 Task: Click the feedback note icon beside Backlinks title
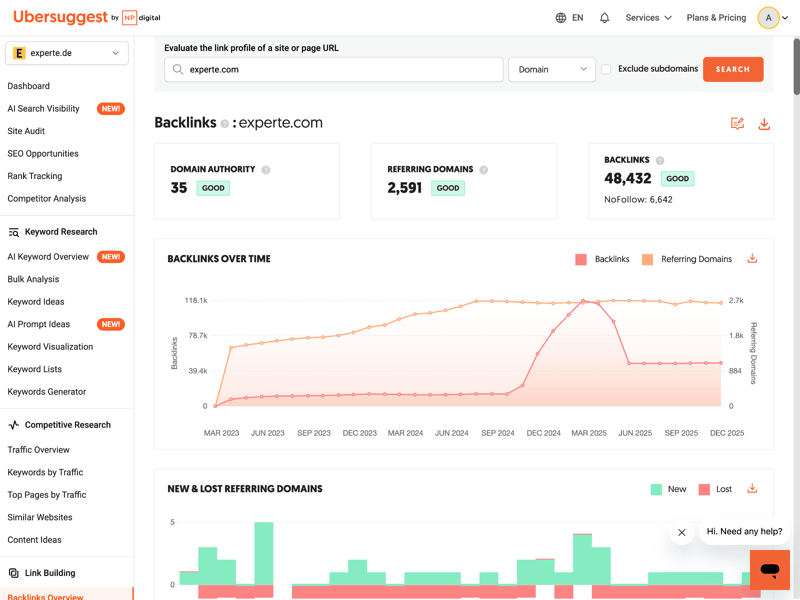pyautogui.click(x=737, y=124)
